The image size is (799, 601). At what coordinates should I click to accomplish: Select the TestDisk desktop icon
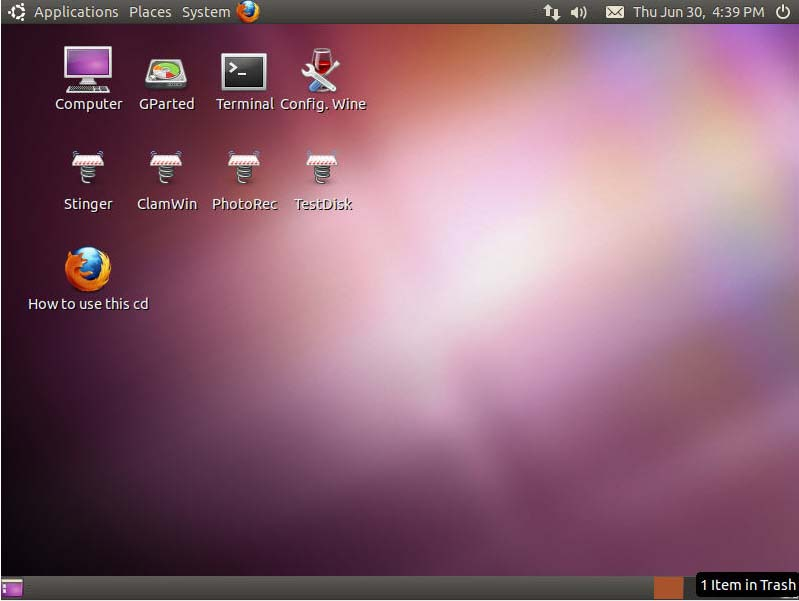tap(322, 170)
